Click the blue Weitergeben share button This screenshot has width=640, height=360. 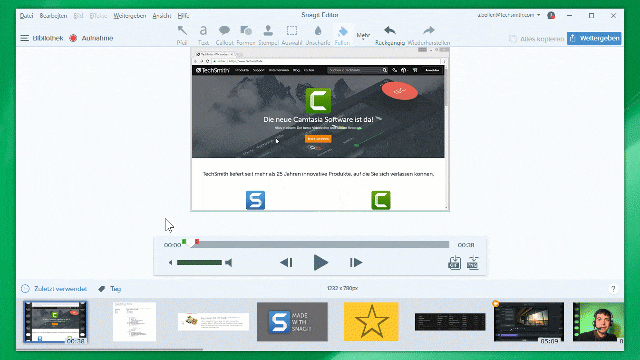(594, 38)
